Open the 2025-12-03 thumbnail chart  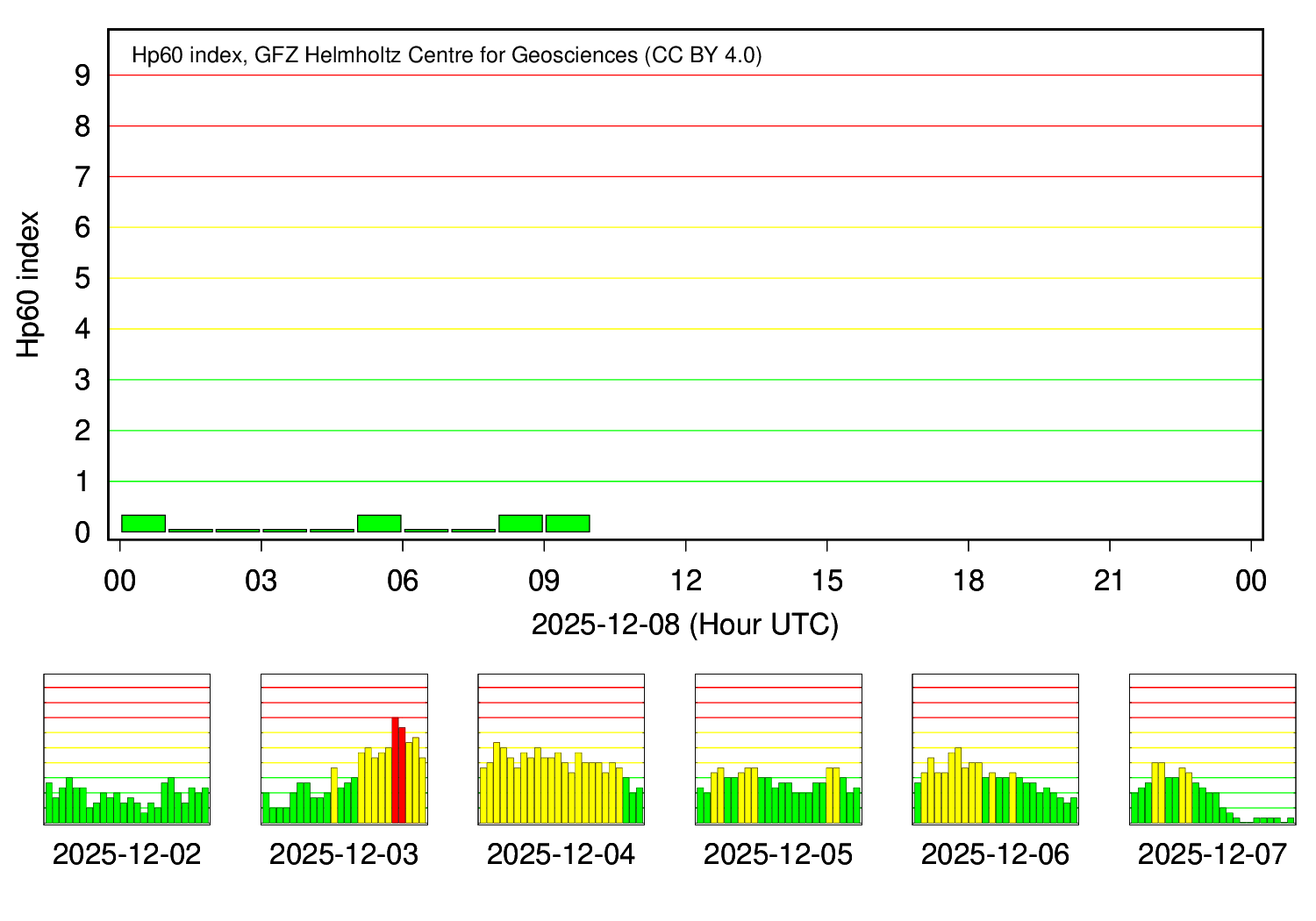(x=344, y=749)
